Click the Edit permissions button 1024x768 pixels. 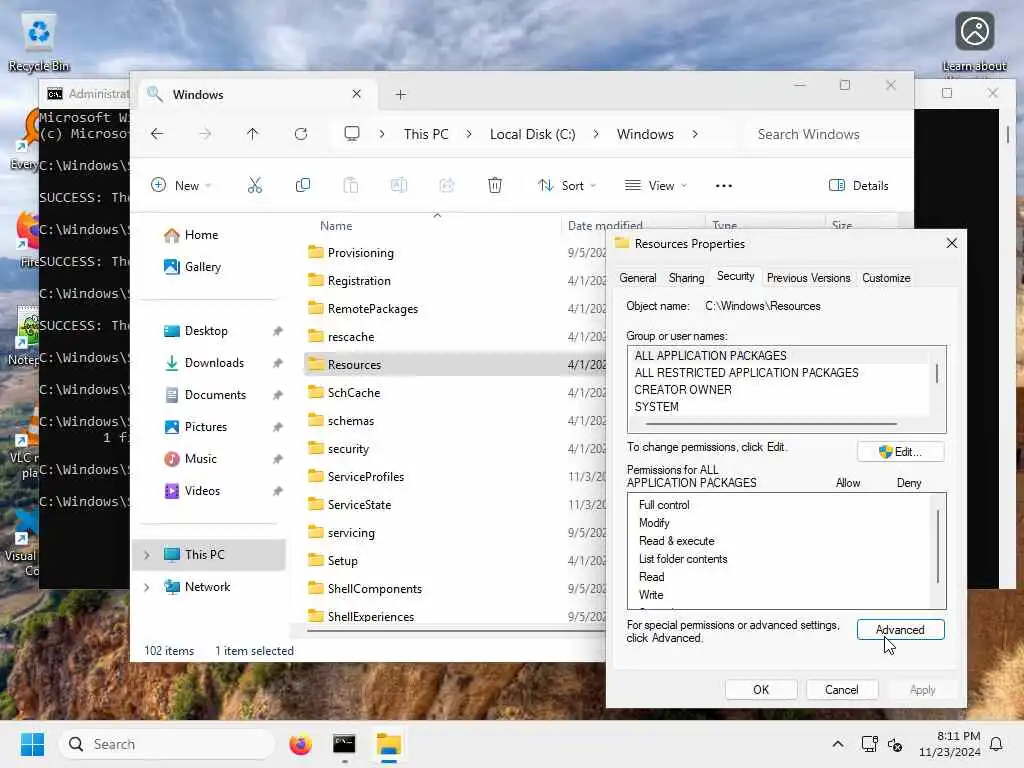click(x=901, y=452)
